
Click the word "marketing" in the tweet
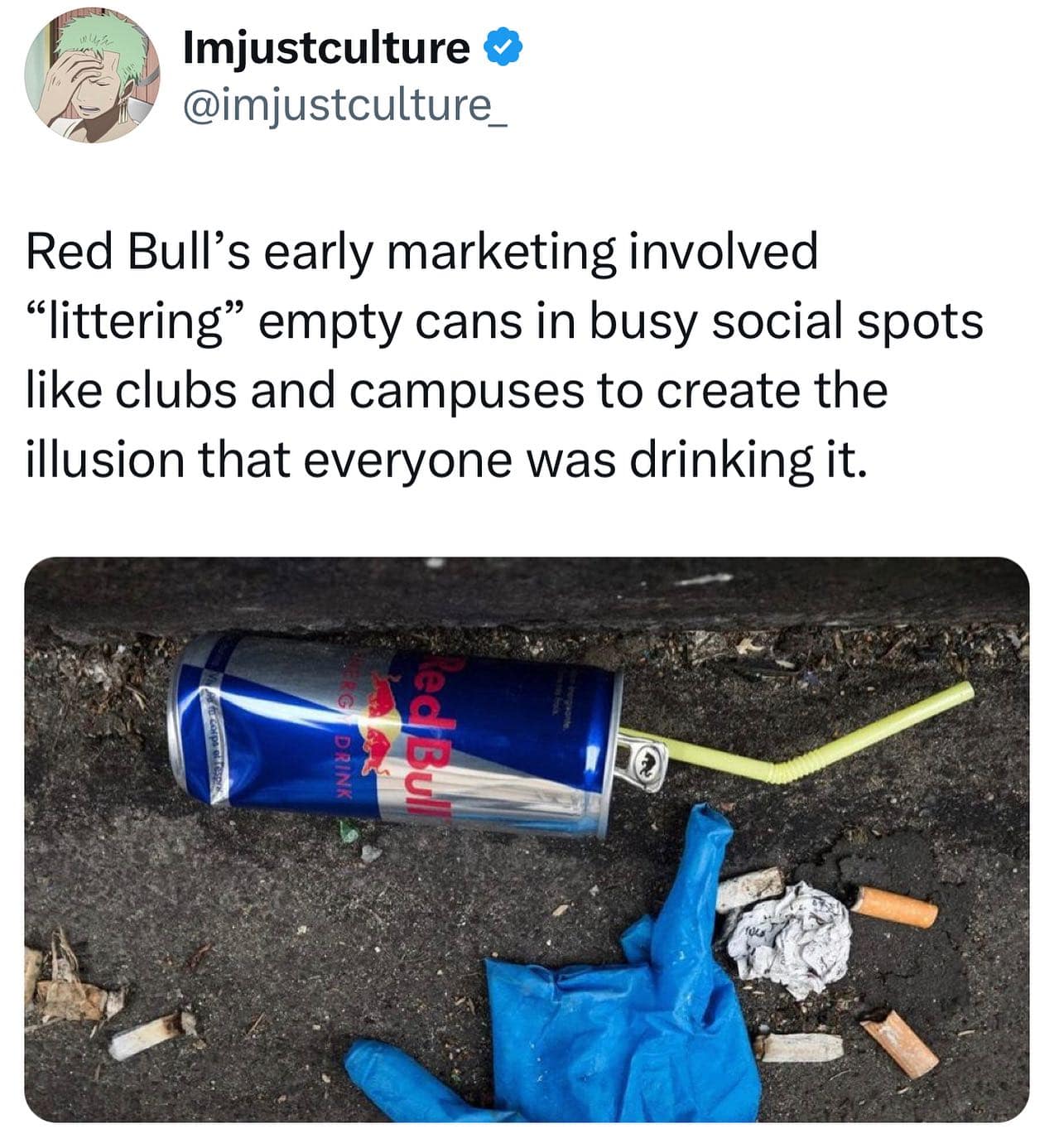coord(502,252)
